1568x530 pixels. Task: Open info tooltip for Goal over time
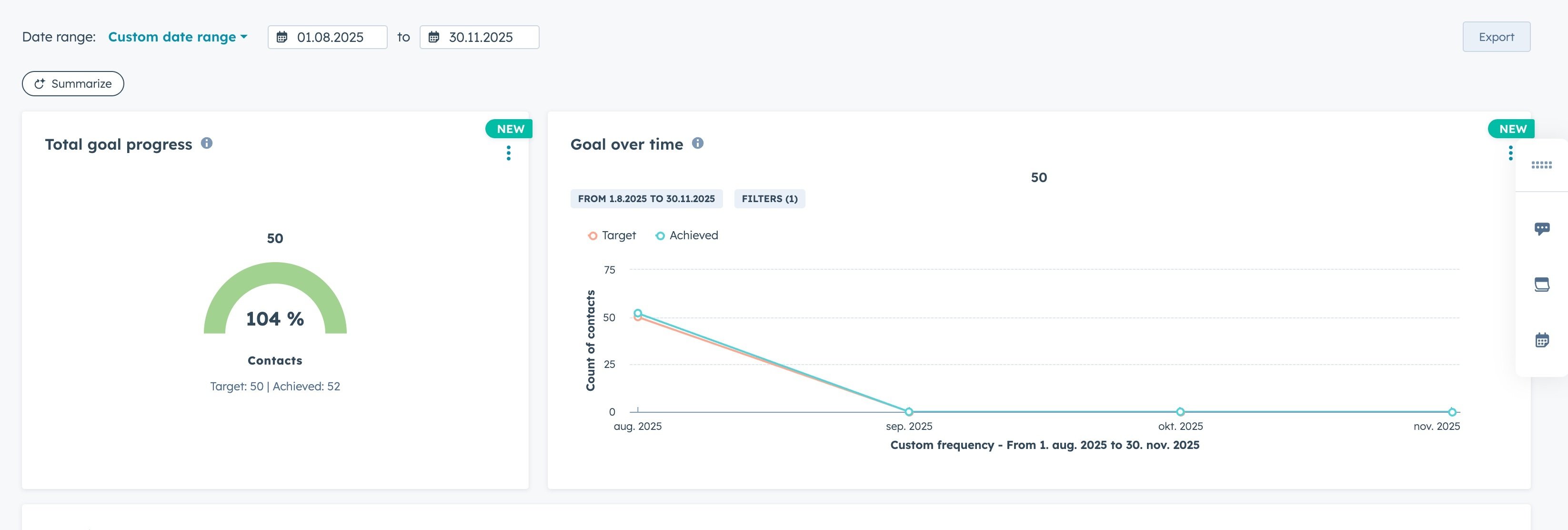pyautogui.click(x=698, y=143)
